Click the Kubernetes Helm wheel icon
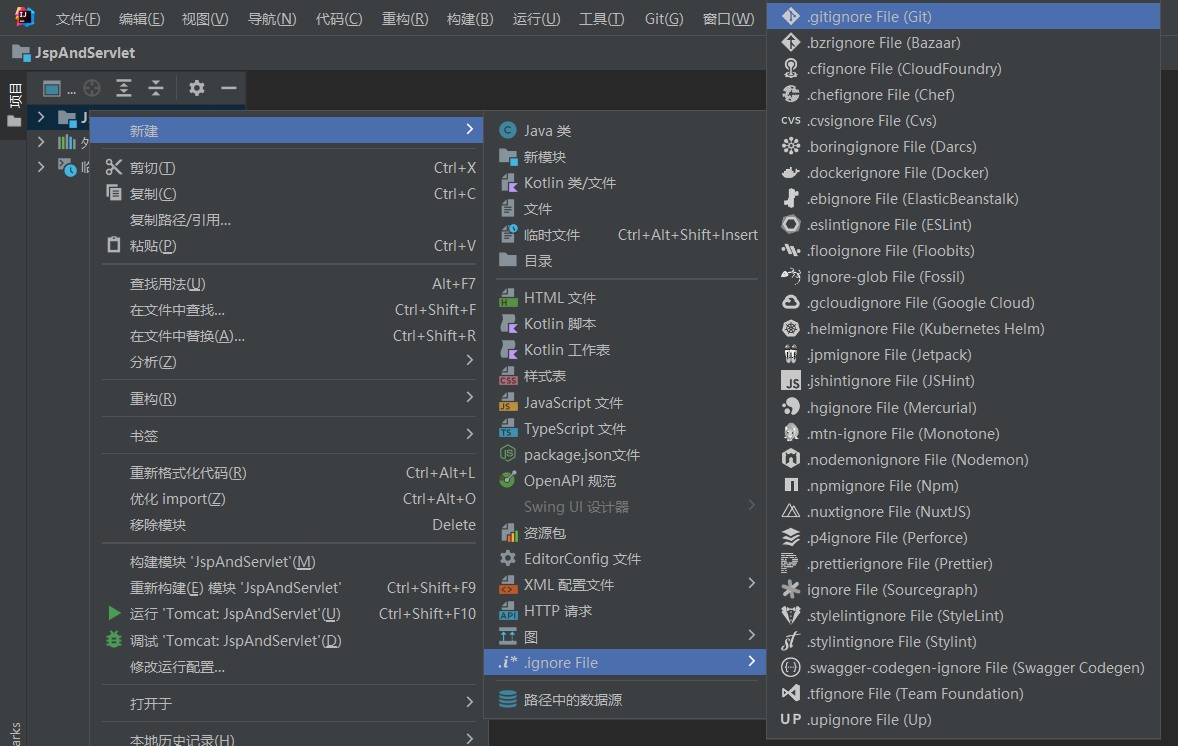Viewport: 1178px width, 746px height. [x=790, y=328]
